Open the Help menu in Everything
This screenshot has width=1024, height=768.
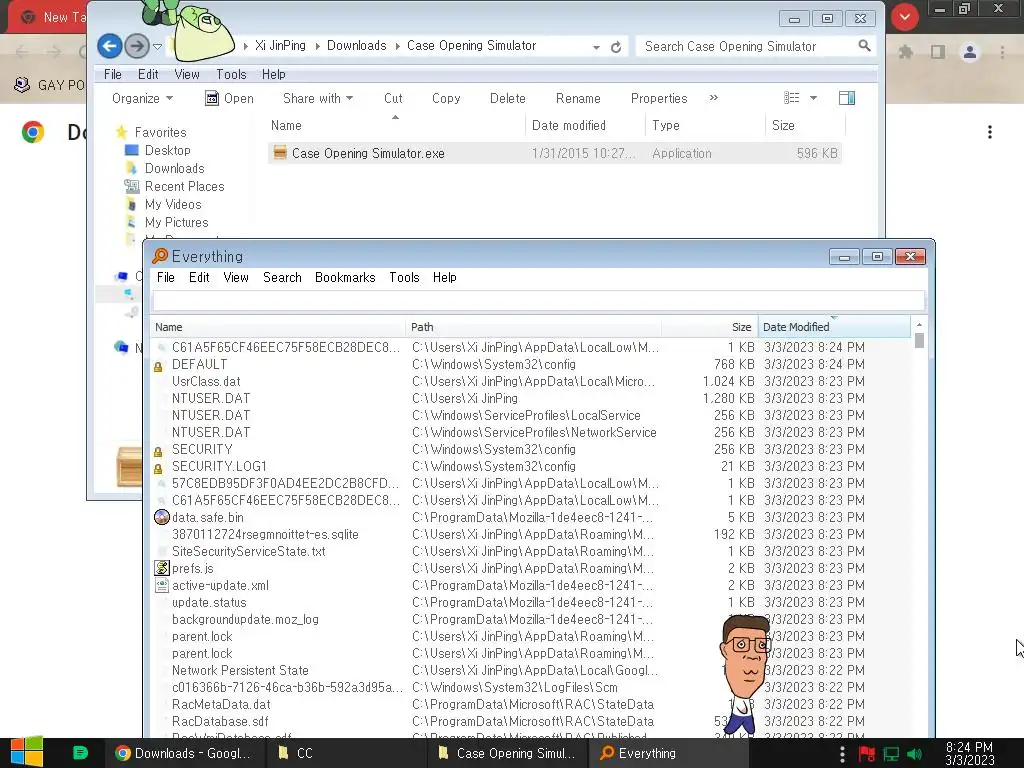click(445, 277)
